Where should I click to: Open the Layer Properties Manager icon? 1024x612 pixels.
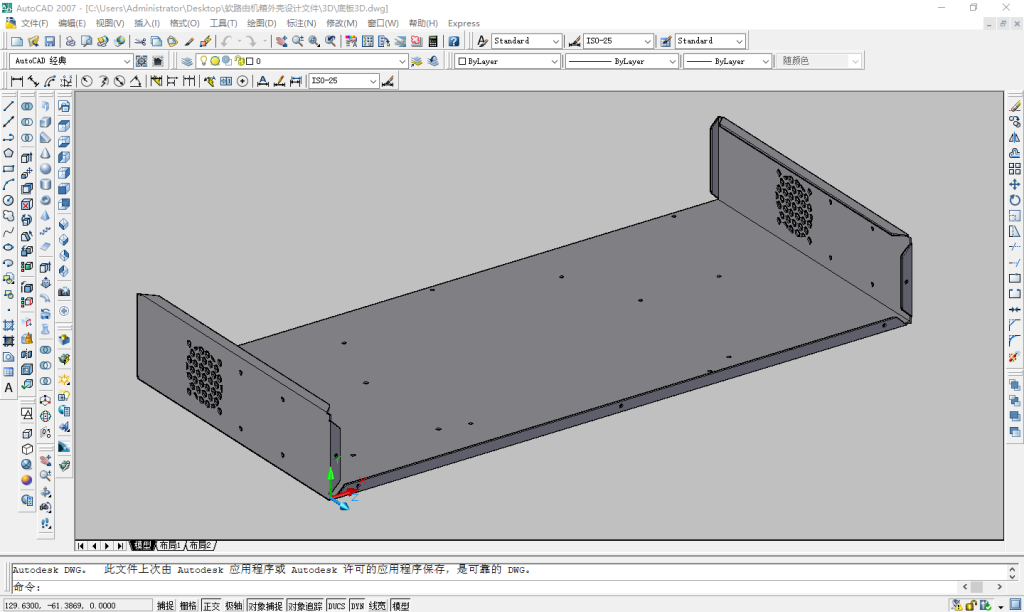[x=187, y=61]
